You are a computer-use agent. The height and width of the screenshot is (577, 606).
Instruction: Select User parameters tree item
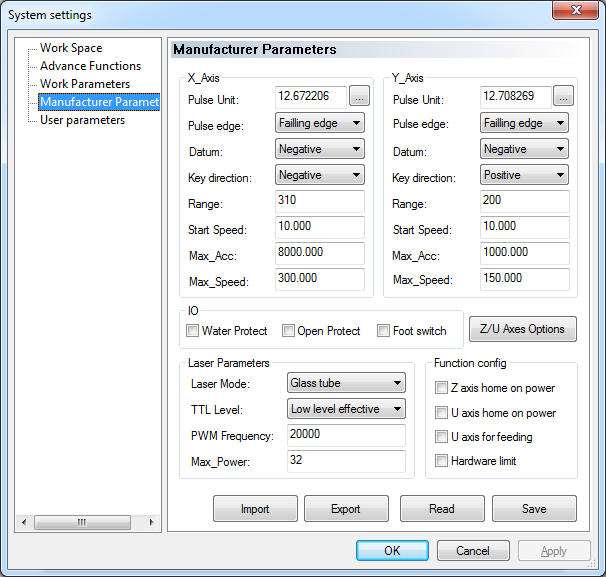[82, 120]
